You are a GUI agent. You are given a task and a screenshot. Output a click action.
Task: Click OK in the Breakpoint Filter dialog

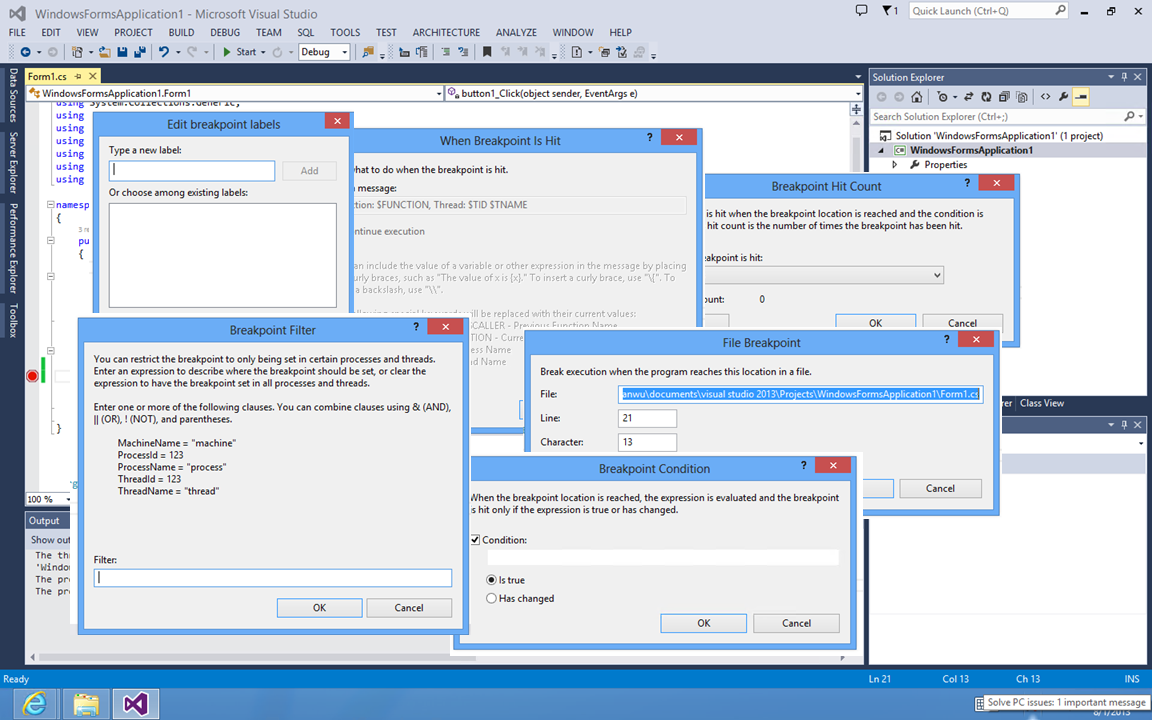319,607
